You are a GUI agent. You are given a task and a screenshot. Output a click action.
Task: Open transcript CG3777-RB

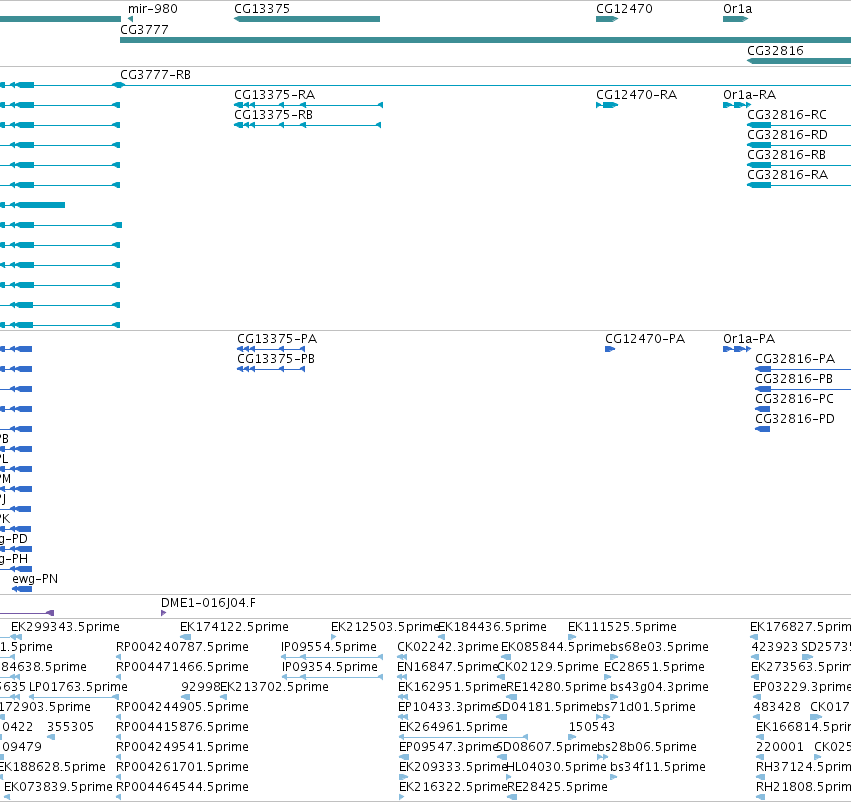coord(155,75)
